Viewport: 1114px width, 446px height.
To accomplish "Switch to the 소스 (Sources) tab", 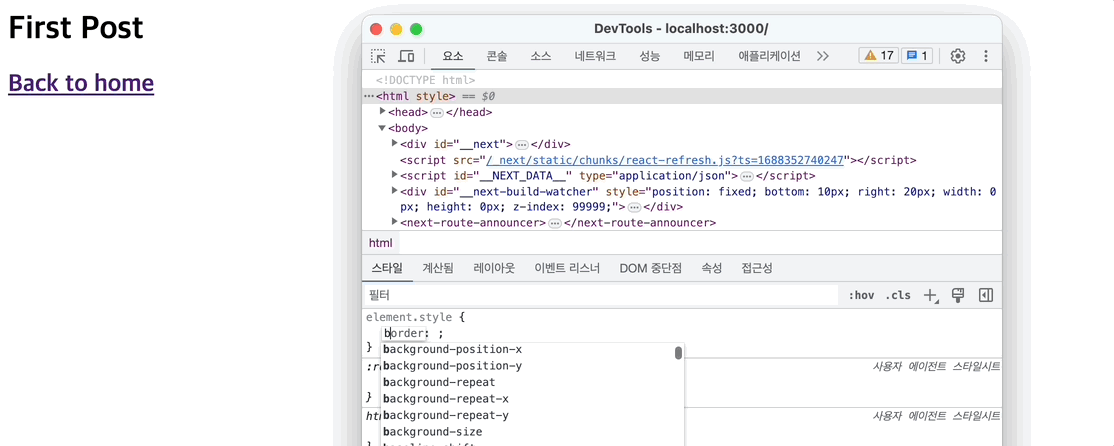I will (x=541, y=56).
